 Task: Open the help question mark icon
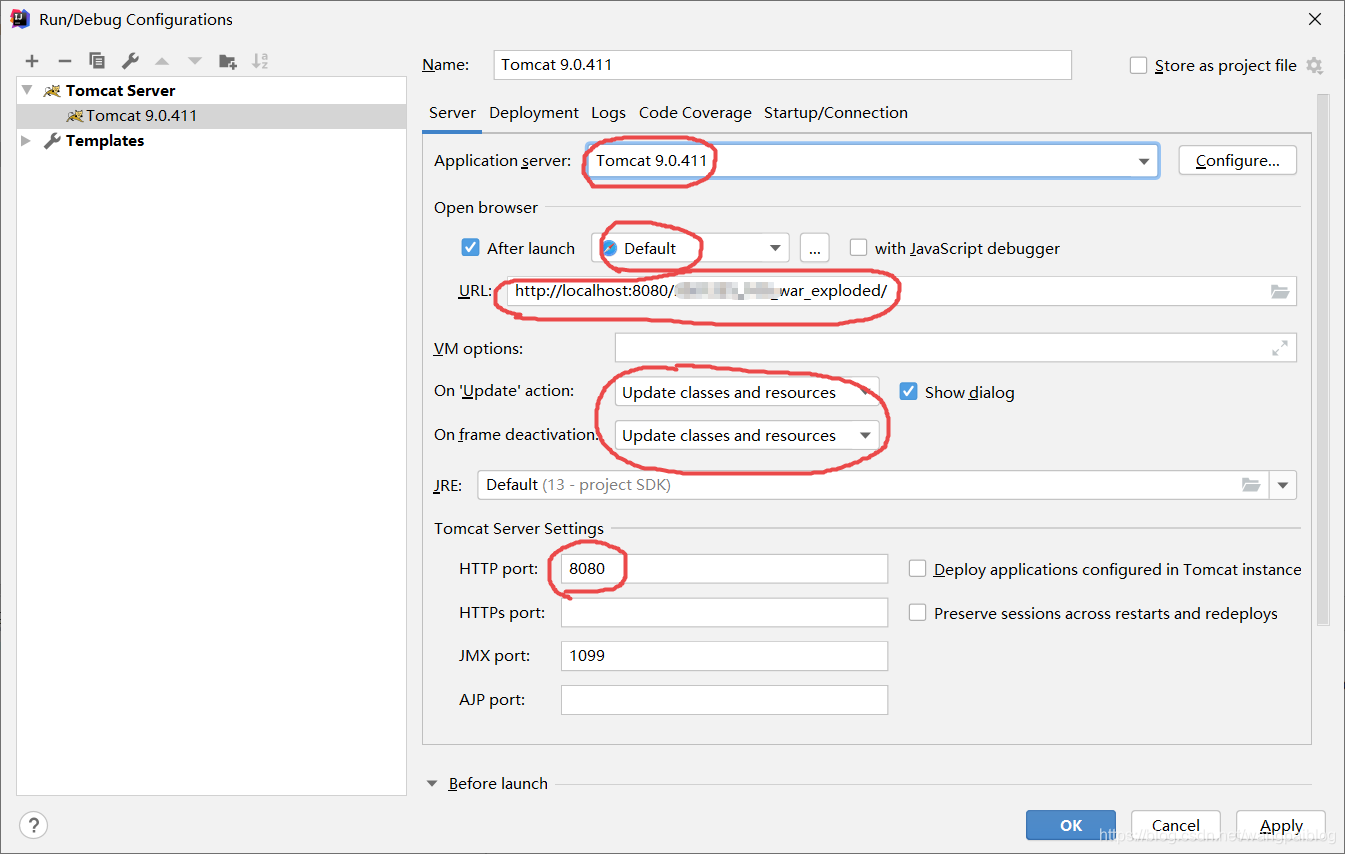coord(33,825)
